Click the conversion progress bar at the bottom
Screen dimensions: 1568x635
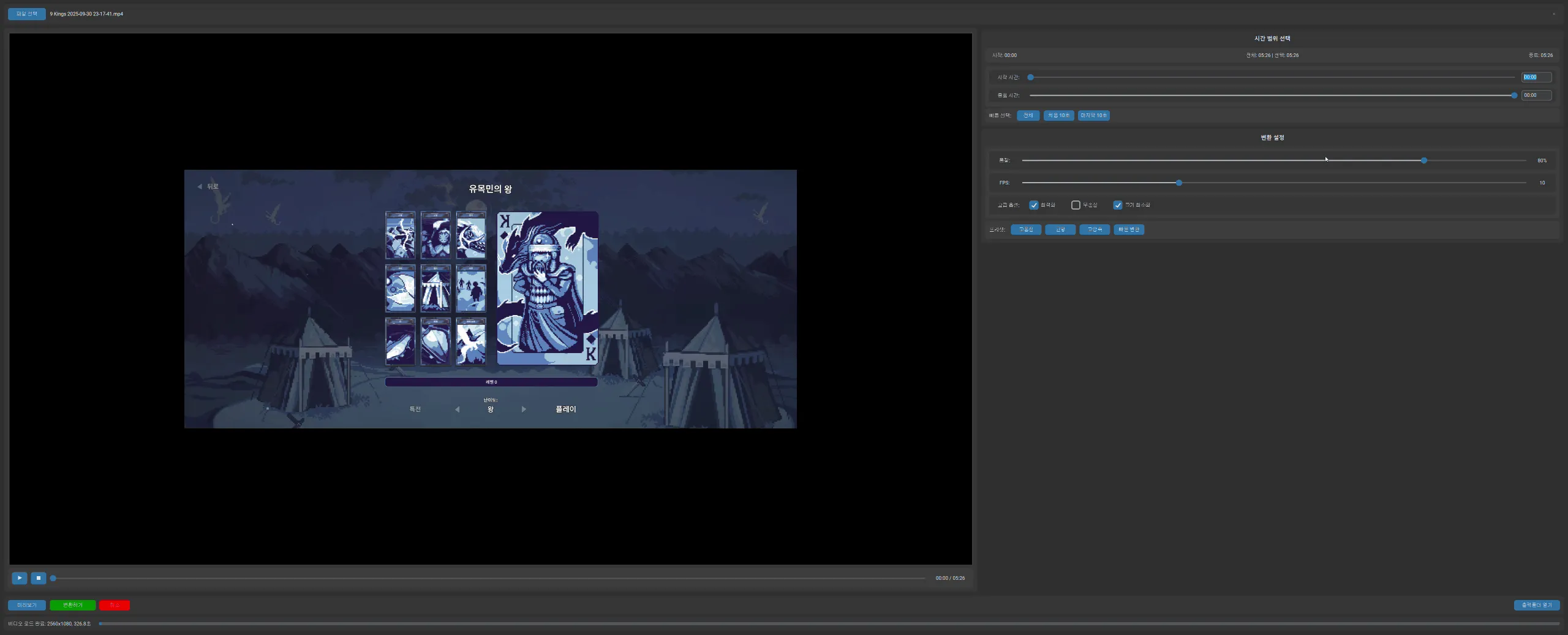click(829, 624)
